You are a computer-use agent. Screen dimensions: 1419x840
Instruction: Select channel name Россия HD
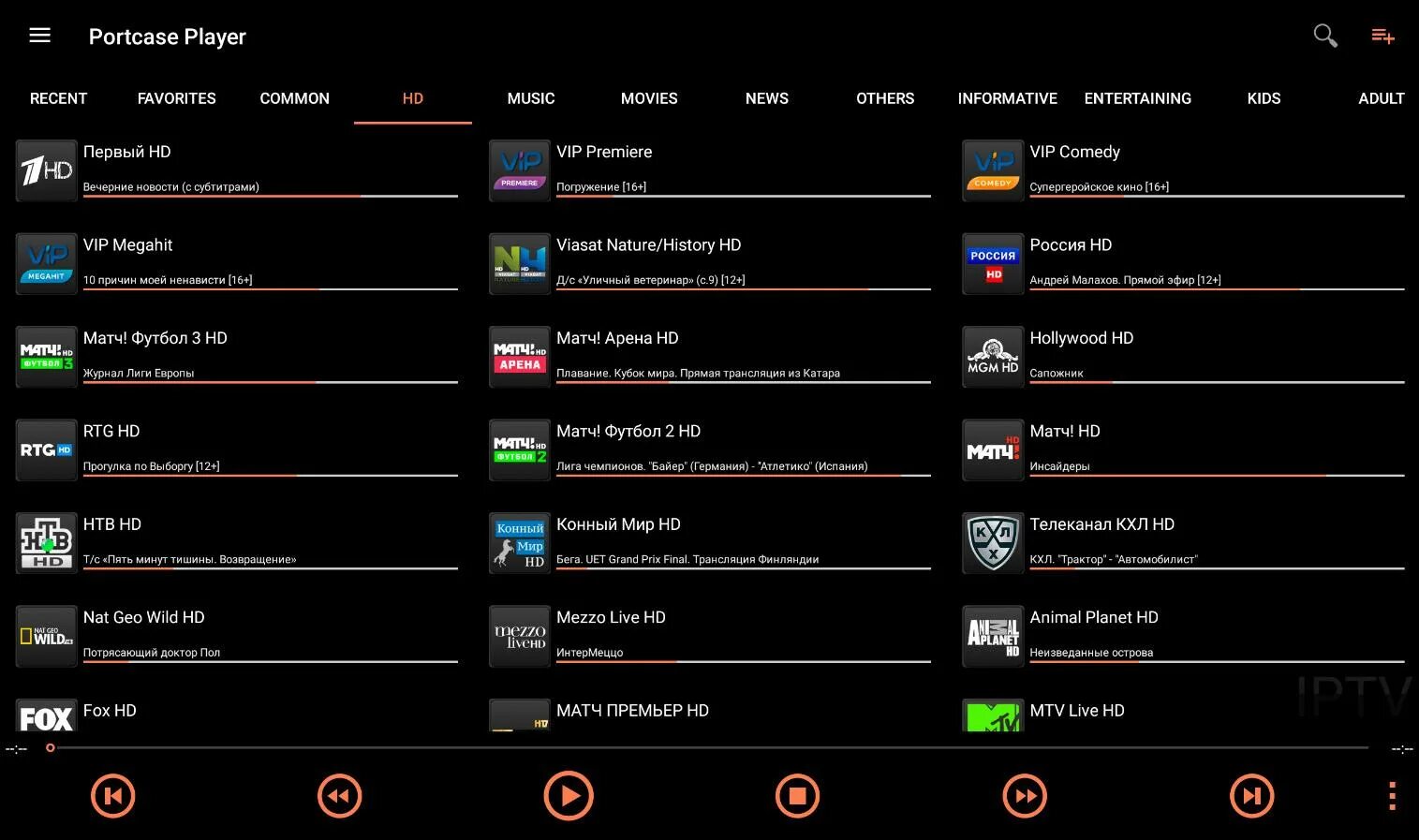tap(1071, 244)
